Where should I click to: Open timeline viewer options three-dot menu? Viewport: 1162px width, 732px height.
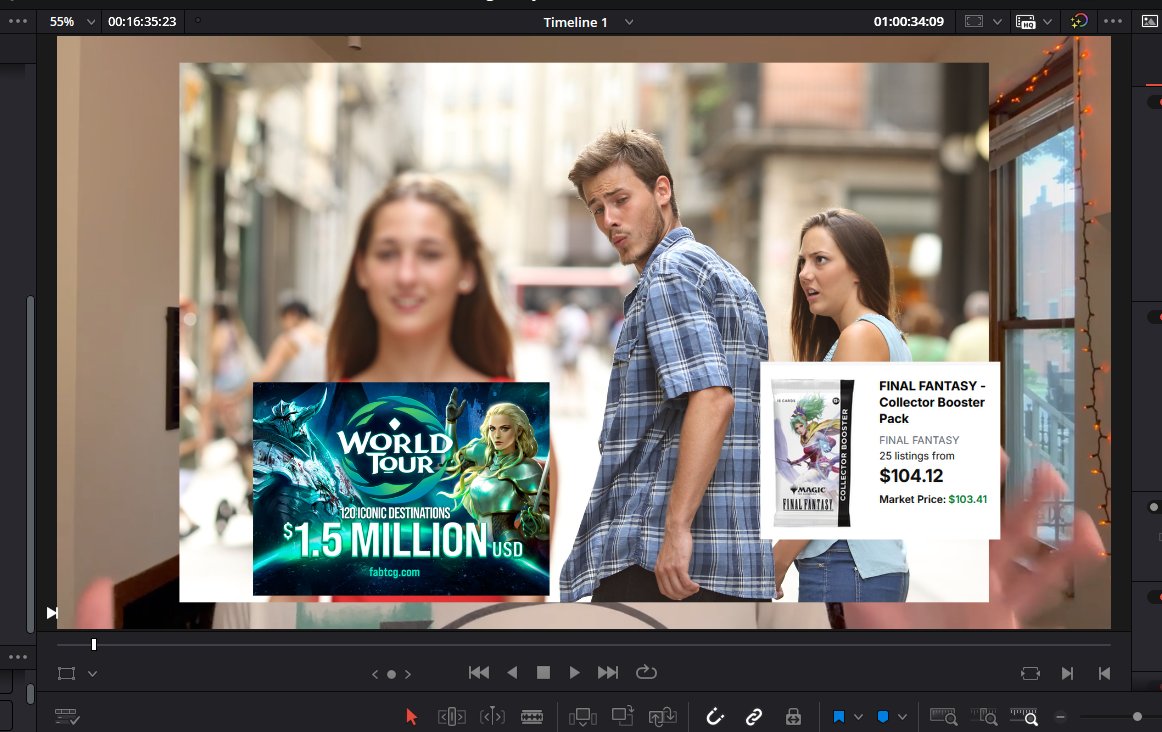pyautogui.click(x=1112, y=21)
